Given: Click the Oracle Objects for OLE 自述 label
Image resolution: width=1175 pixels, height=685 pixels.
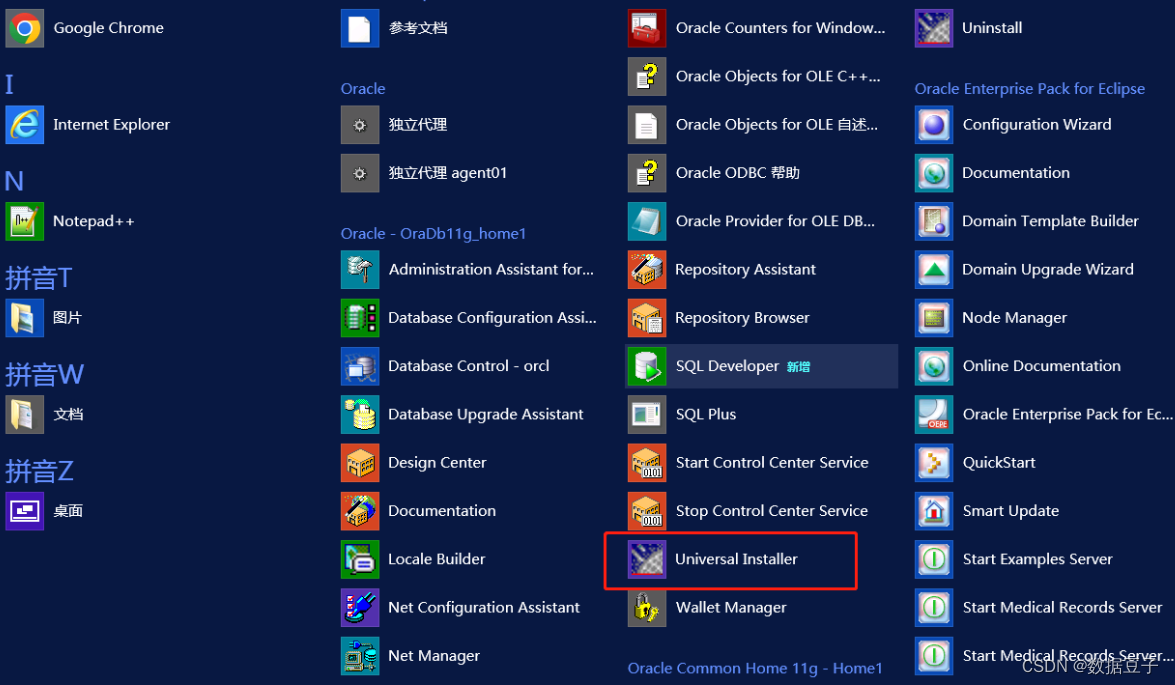Looking at the screenshot, I should 776,124.
